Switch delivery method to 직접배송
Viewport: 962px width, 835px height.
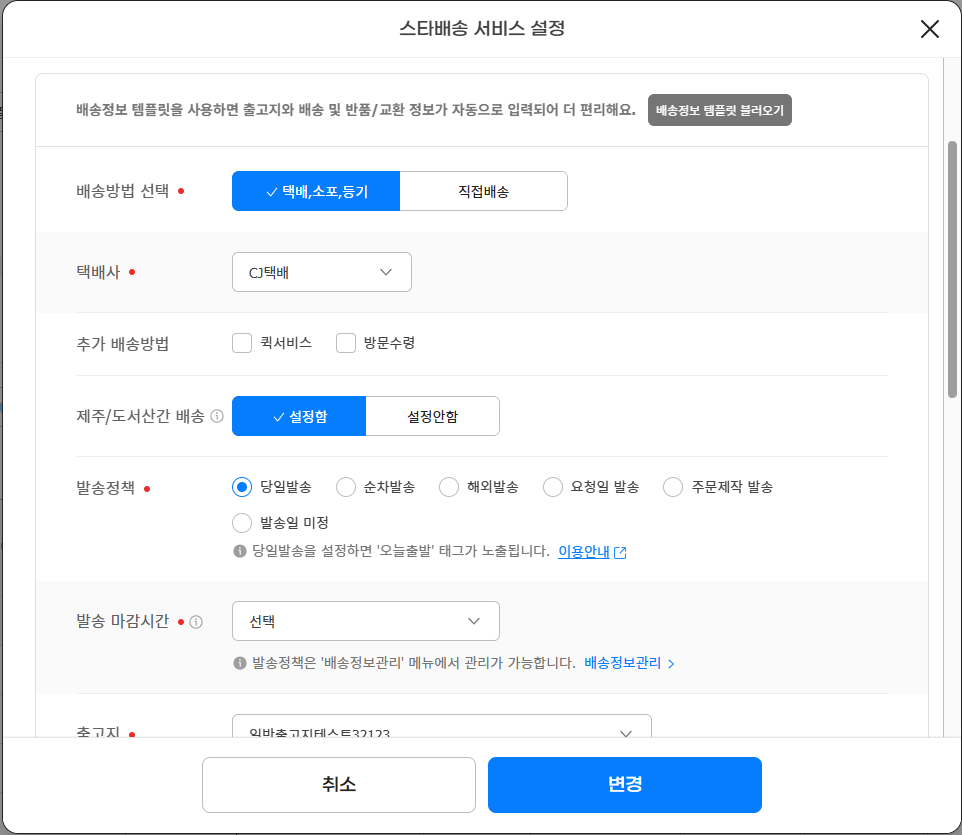[483, 191]
